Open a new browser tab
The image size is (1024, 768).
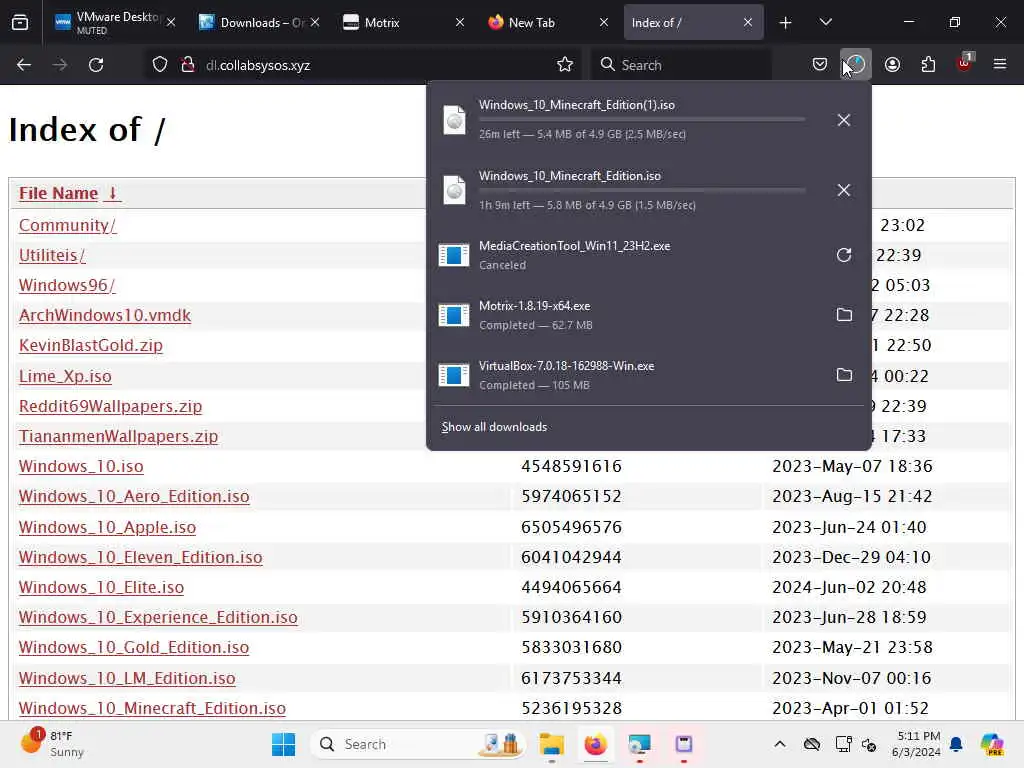786,23
